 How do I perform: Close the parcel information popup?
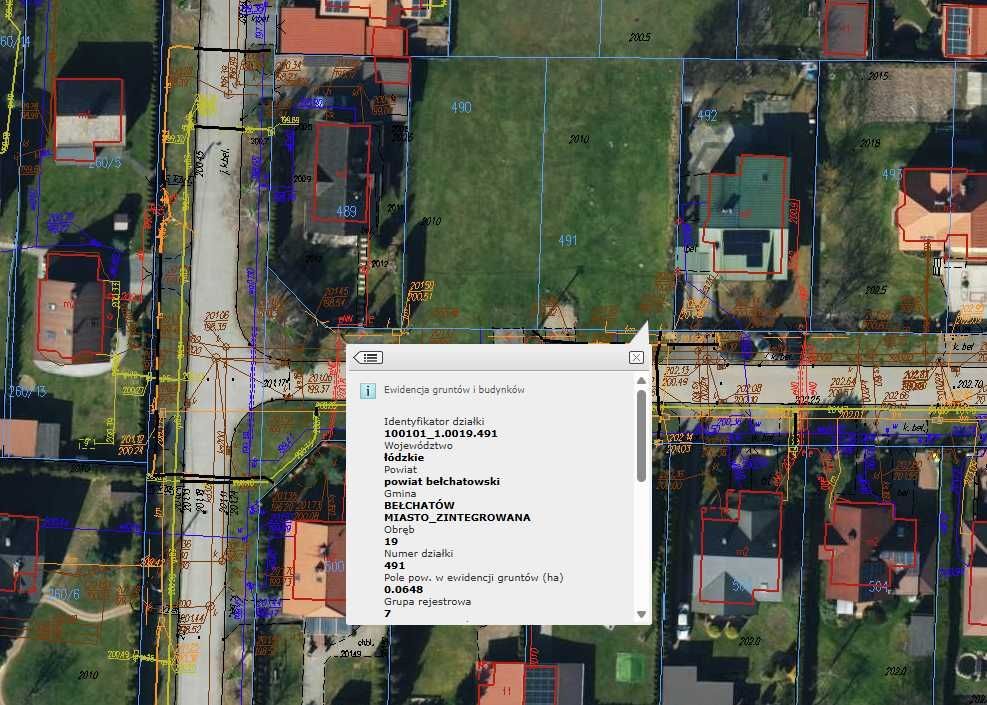tap(636, 357)
